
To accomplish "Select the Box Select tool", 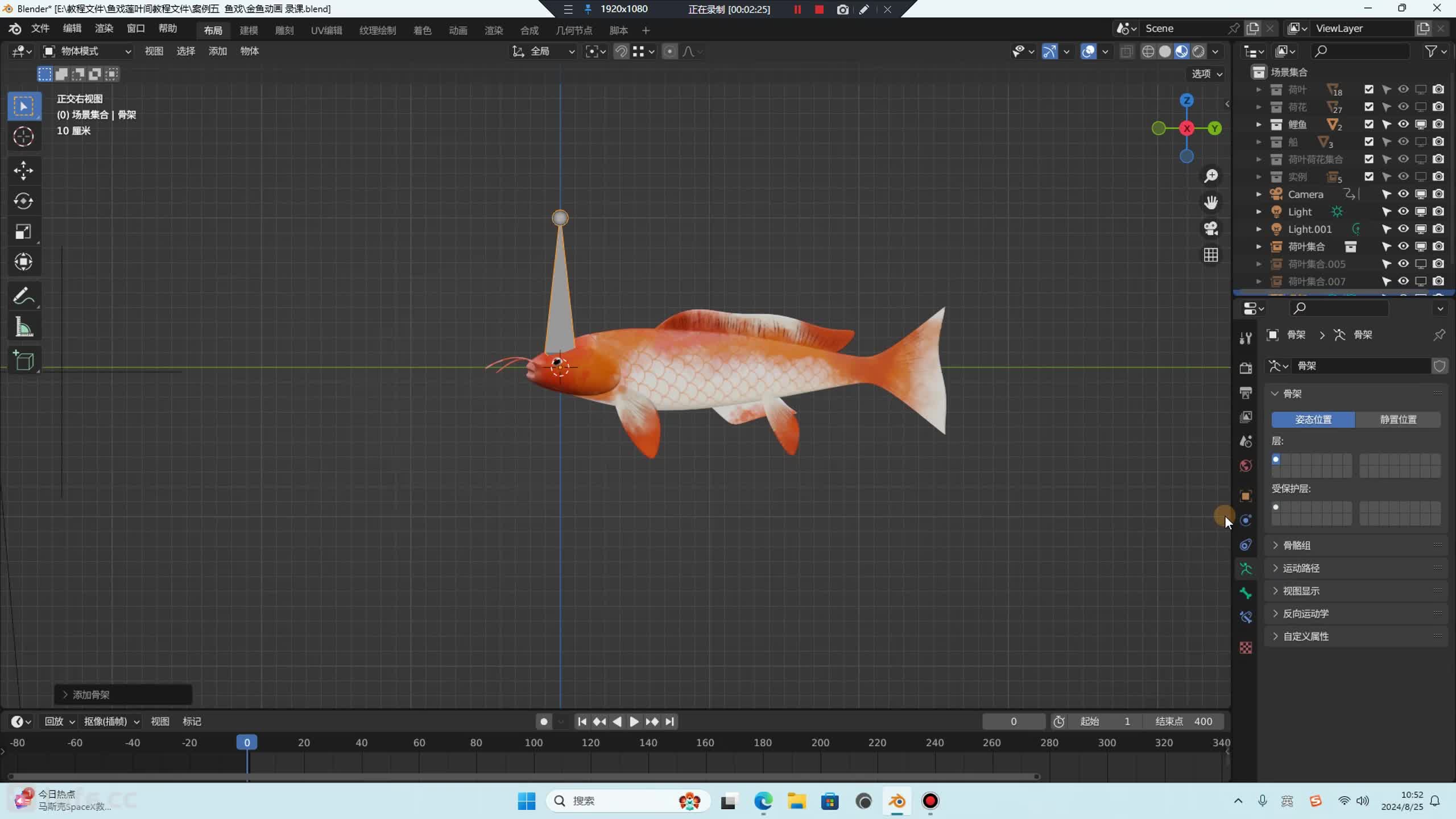I will (x=24, y=106).
